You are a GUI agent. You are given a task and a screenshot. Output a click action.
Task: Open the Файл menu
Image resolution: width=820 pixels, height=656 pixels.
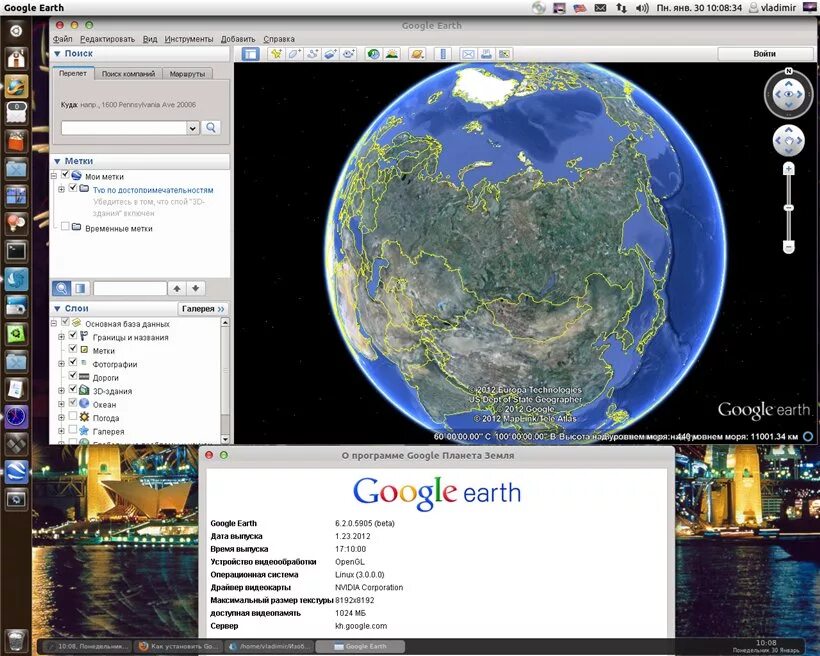pyautogui.click(x=63, y=39)
